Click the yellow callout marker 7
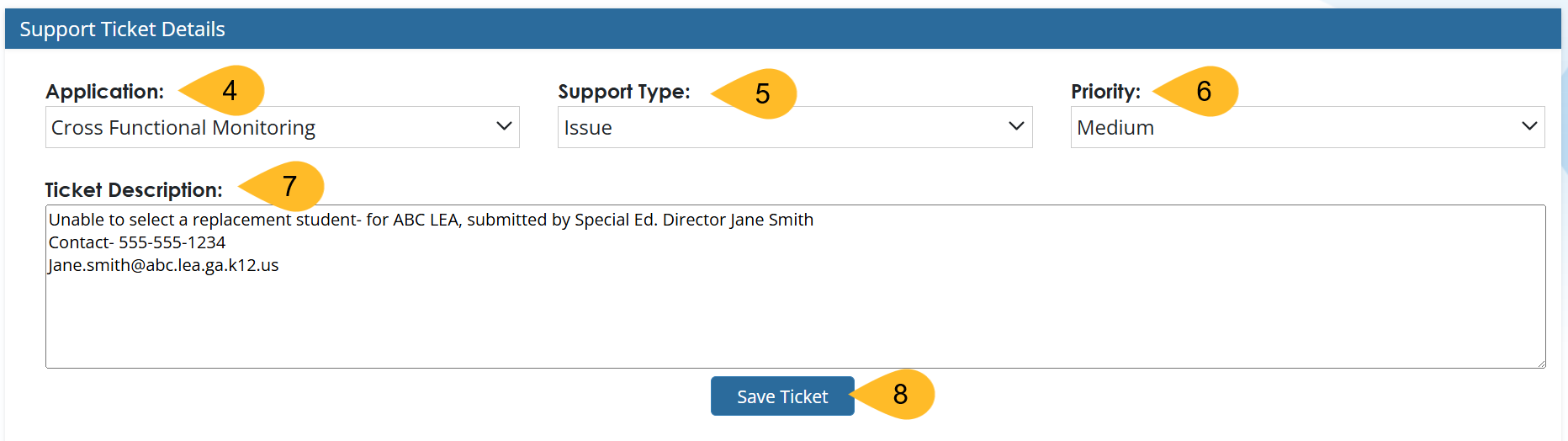Viewport: 1568px width, 441px height. [289, 186]
